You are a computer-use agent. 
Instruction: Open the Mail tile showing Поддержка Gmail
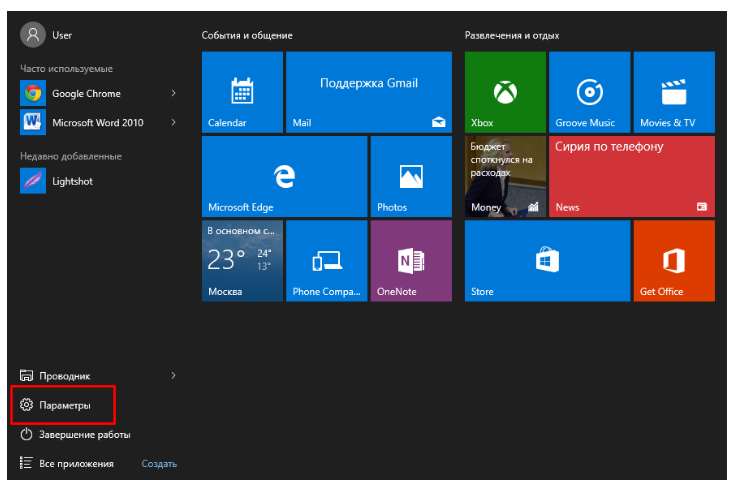pyautogui.click(x=369, y=92)
